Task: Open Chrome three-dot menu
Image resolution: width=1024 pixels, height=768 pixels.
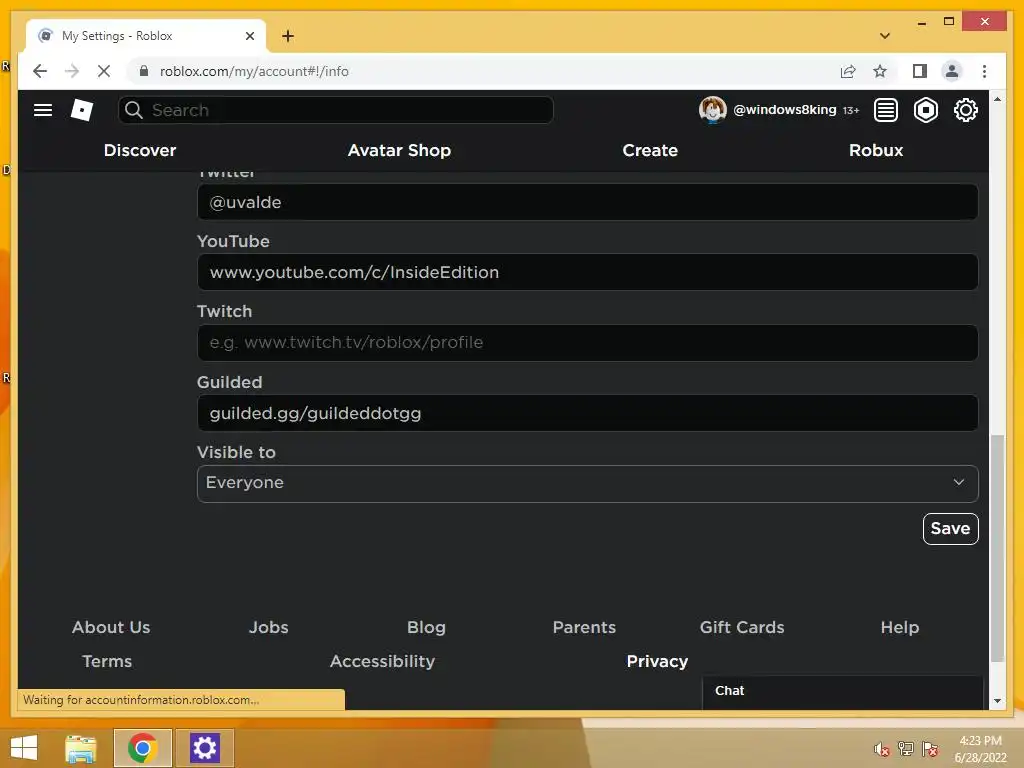Action: click(984, 71)
